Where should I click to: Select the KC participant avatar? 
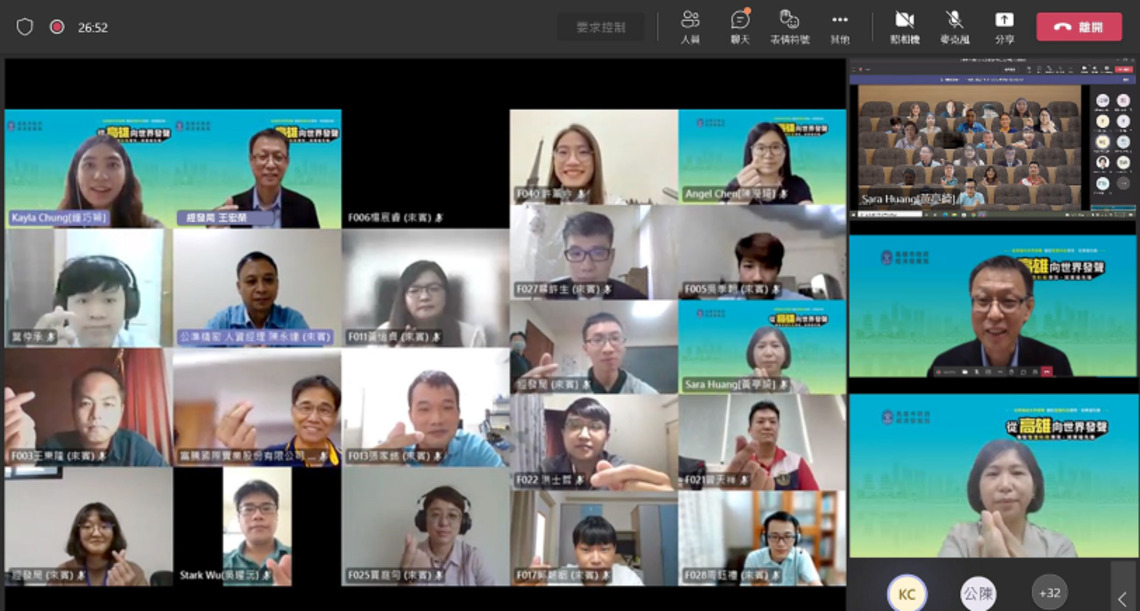[x=906, y=593]
